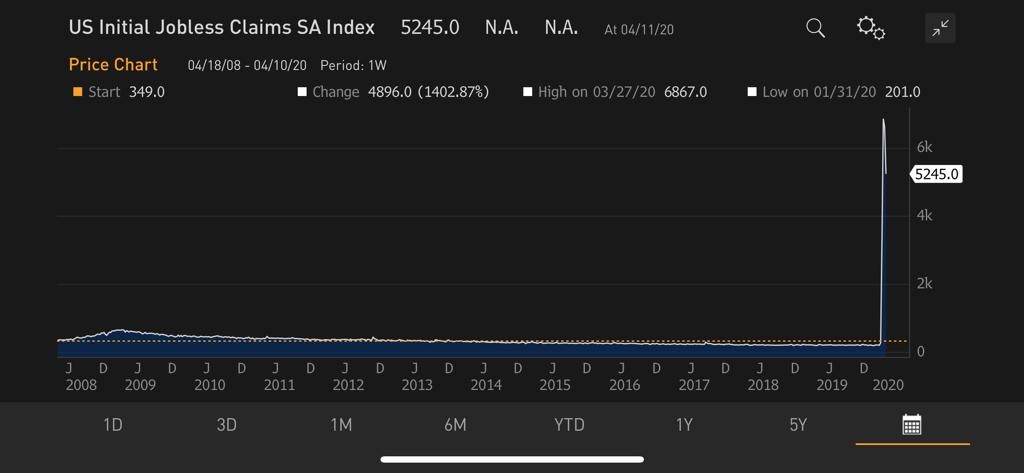Image resolution: width=1024 pixels, height=473 pixels.
Task: Click the white High legend square
Action: point(528,92)
